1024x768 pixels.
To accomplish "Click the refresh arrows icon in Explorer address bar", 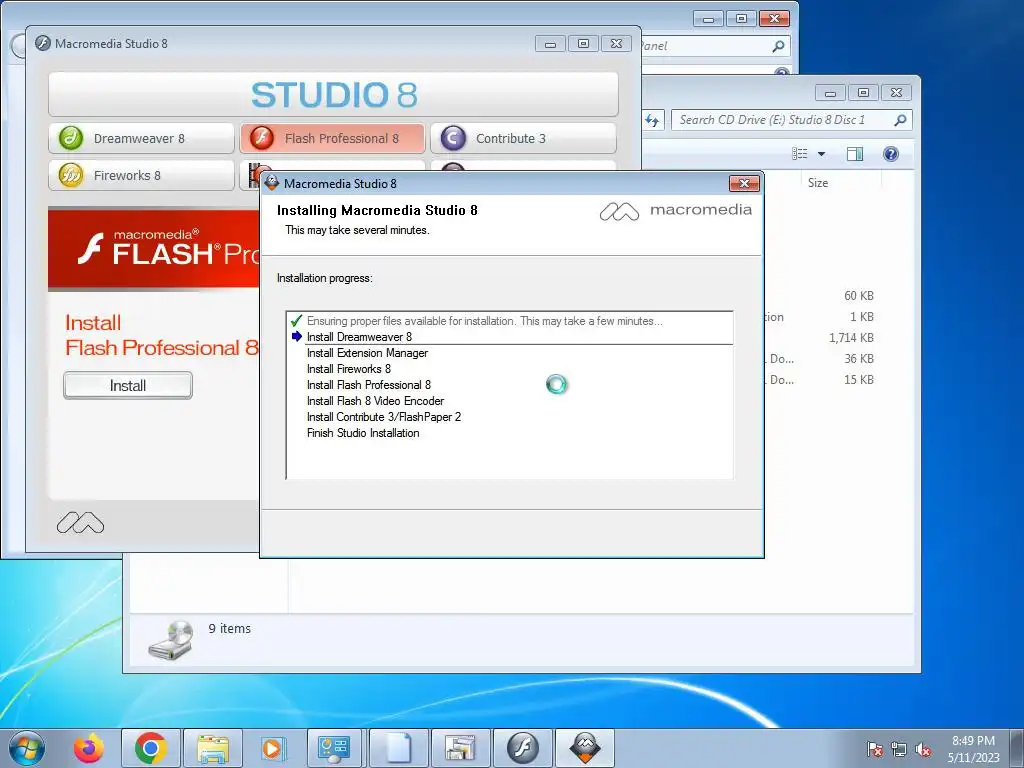I will 652,120.
